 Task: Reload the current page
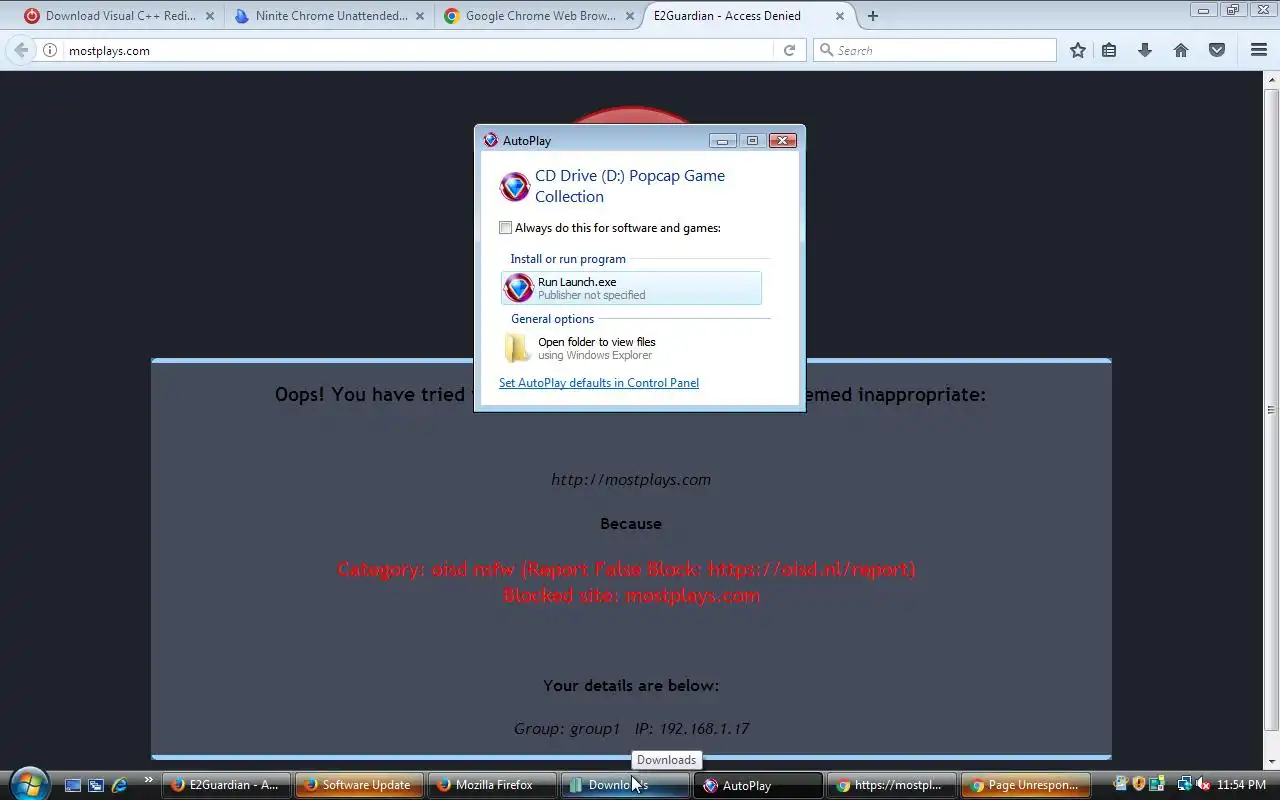point(789,50)
